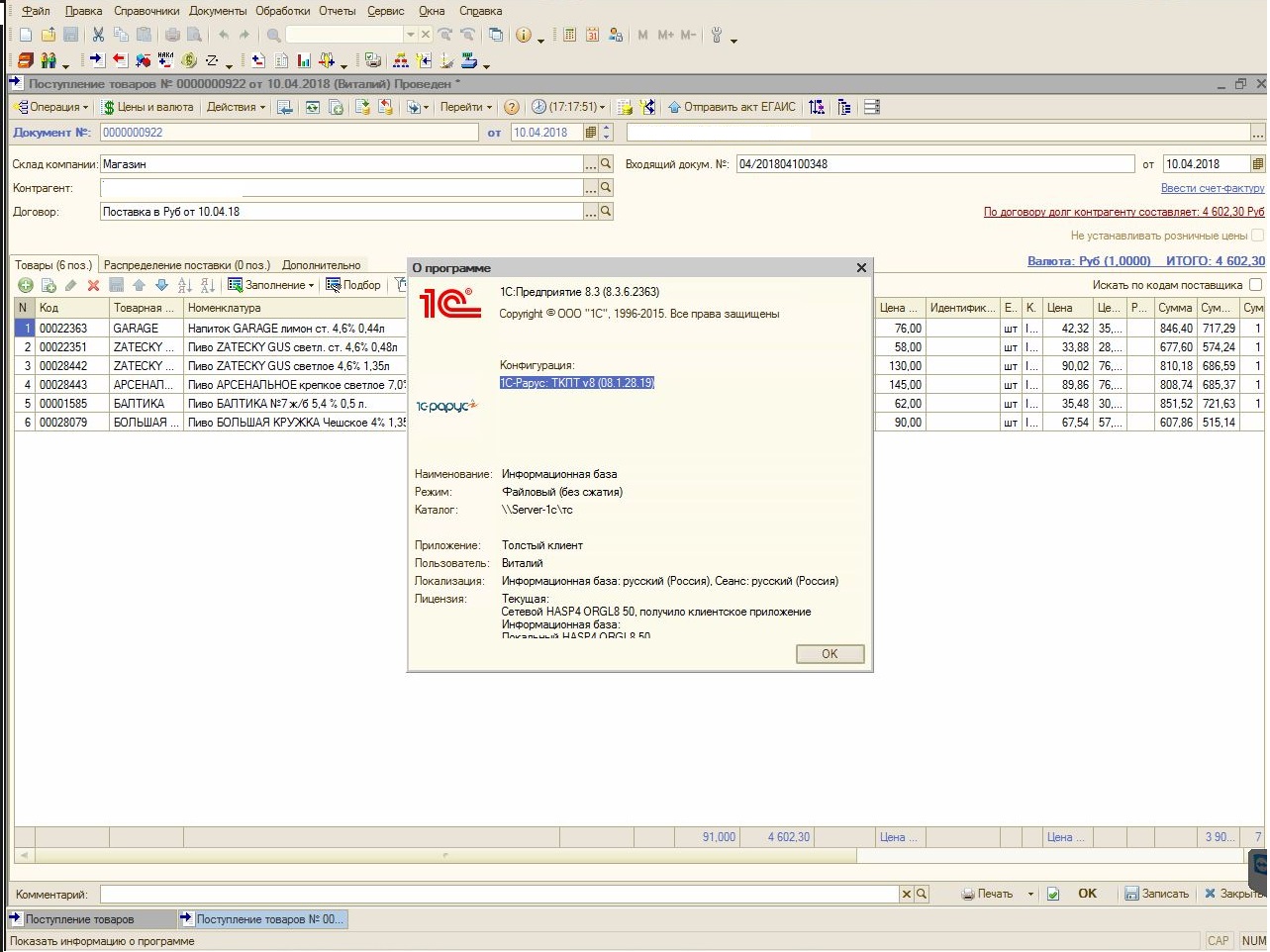1270x952 pixels.
Task: Click the magnifier beside Склад компании field
Action: pos(606,164)
